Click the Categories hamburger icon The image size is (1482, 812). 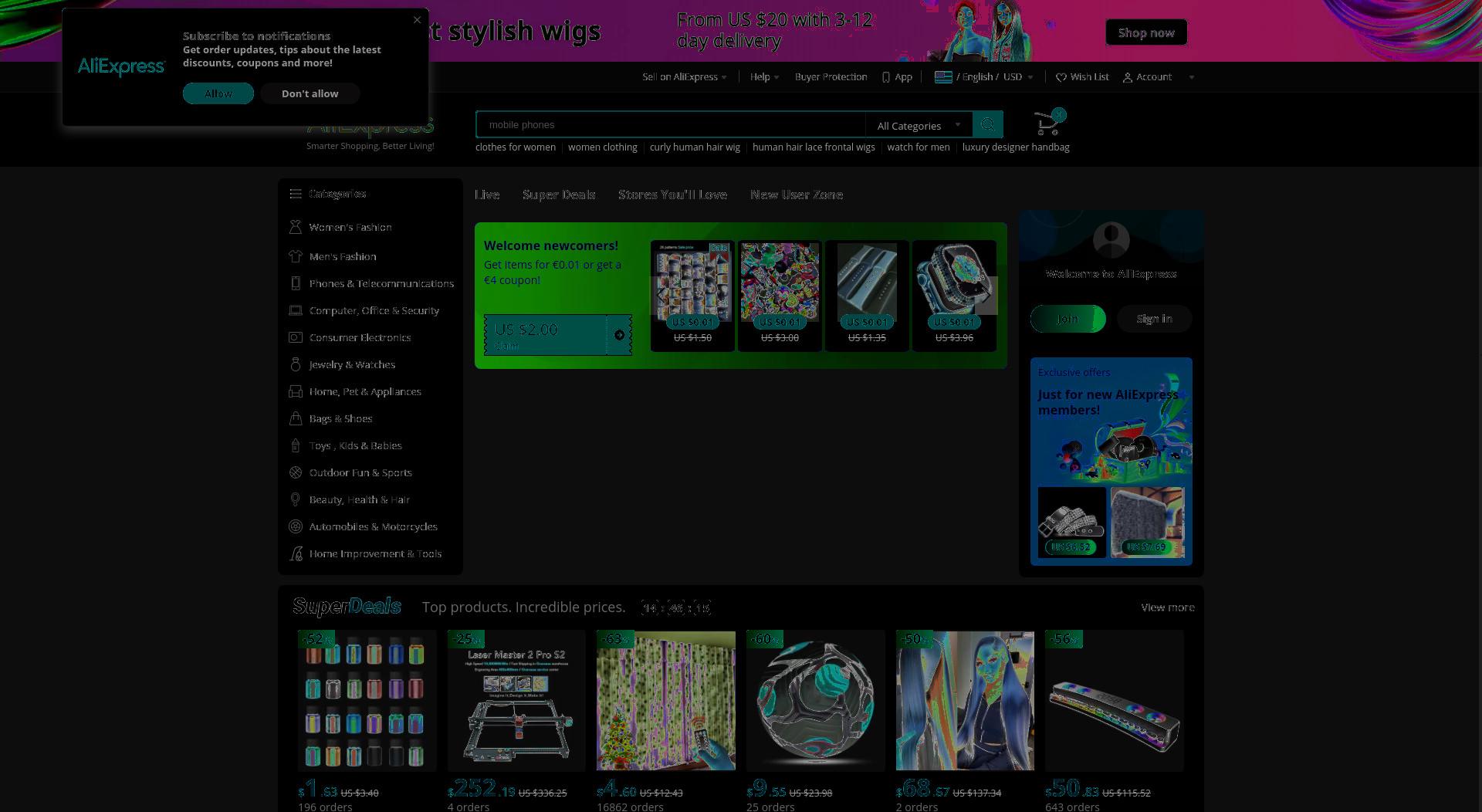(x=296, y=194)
